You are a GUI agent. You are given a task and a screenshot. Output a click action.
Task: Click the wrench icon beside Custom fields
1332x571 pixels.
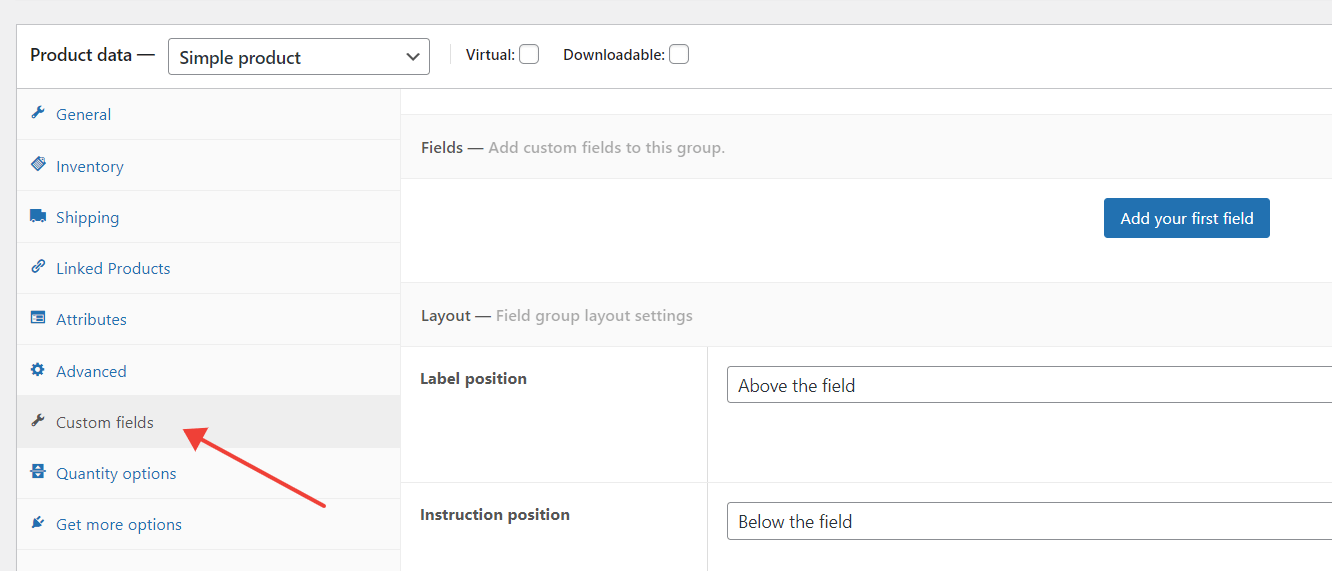tap(38, 421)
